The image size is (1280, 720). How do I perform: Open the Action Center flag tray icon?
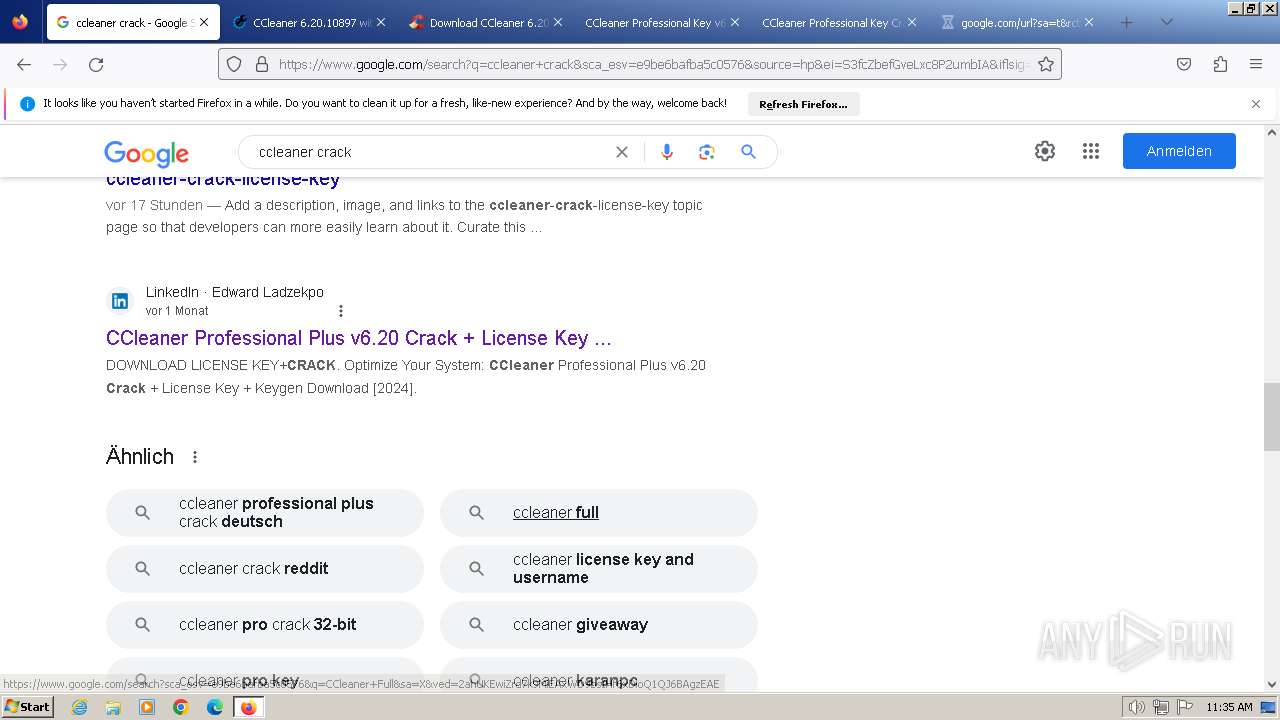pos(1183,707)
